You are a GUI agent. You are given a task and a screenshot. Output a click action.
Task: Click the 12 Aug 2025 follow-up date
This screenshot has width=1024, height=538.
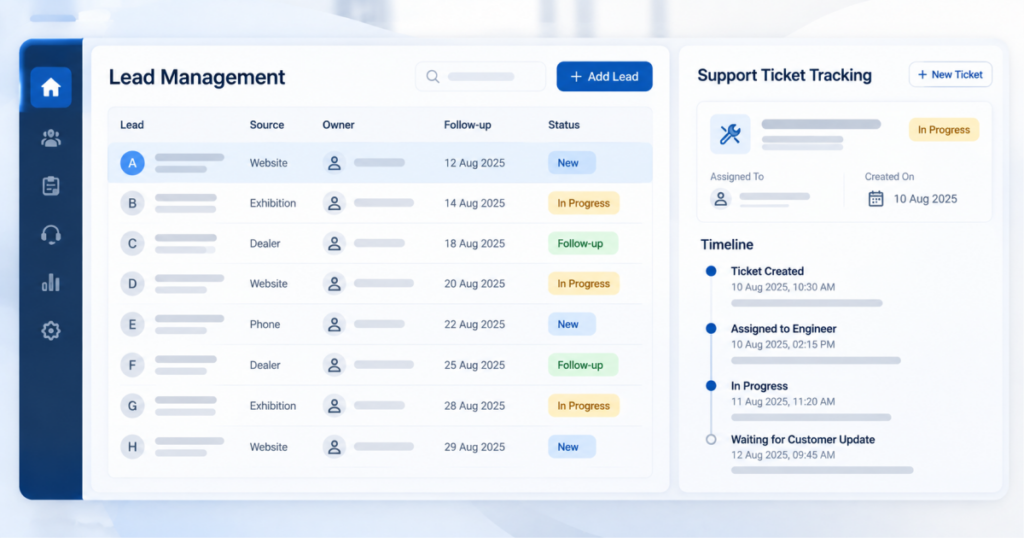click(x=474, y=163)
